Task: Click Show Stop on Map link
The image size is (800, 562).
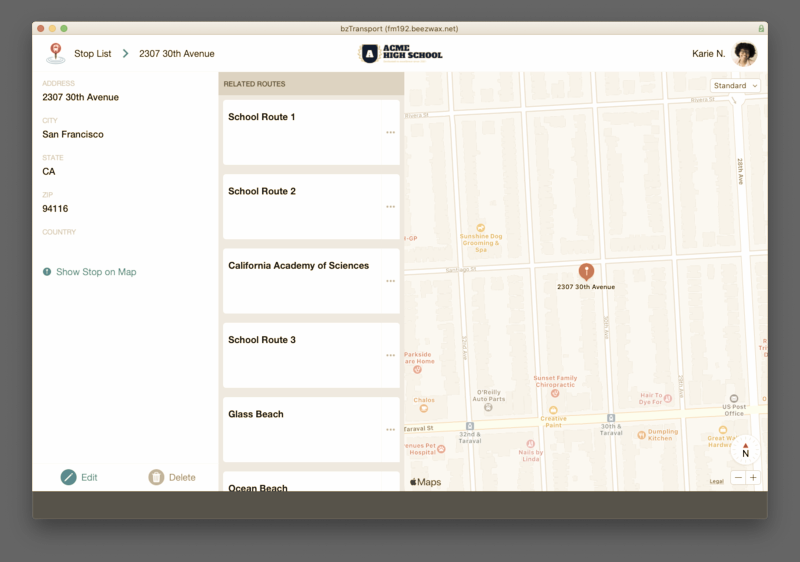Action: pos(96,272)
